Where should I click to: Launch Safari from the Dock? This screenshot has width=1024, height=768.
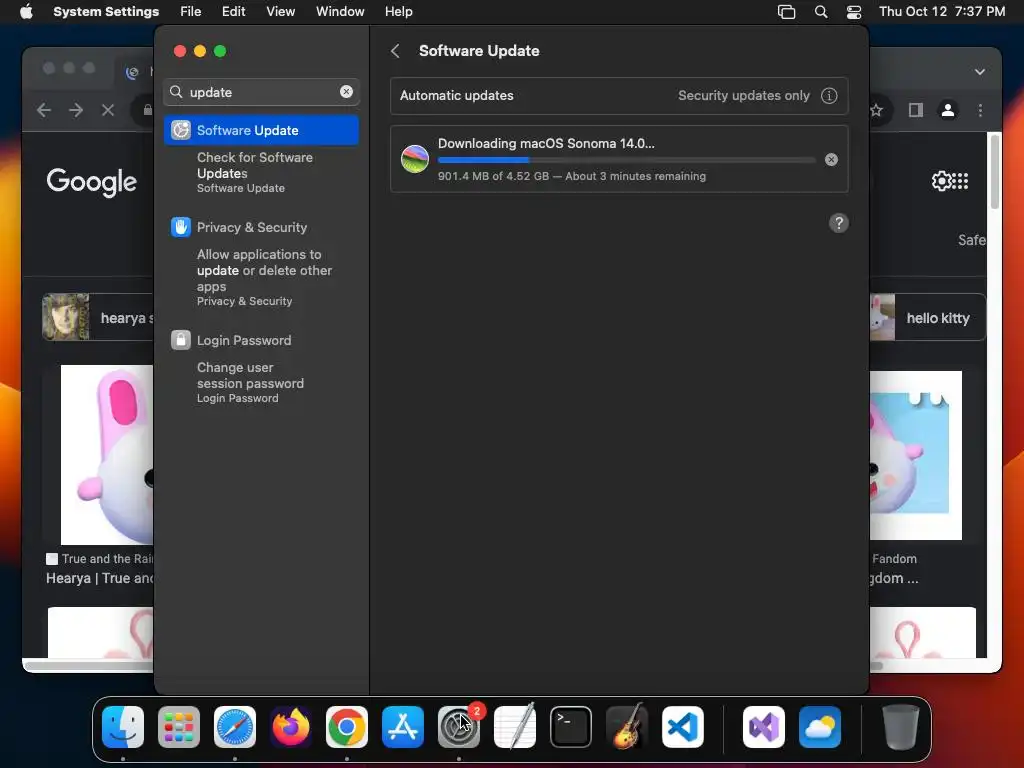tap(235, 727)
